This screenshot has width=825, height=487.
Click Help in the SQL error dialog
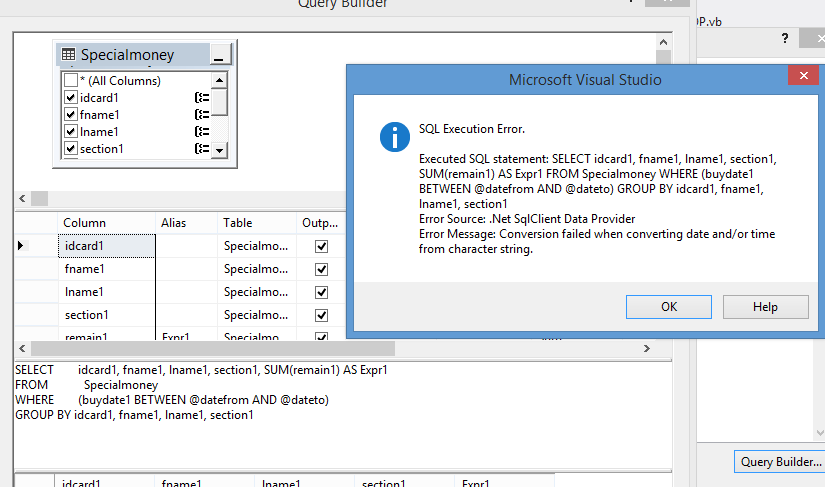[766, 307]
